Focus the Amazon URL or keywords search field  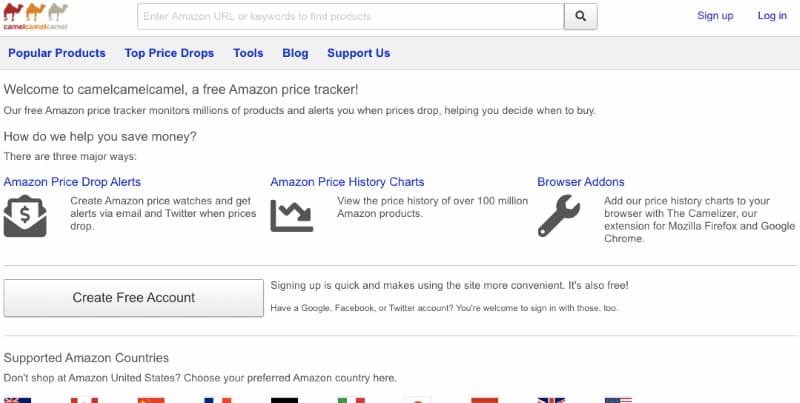coord(351,16)
